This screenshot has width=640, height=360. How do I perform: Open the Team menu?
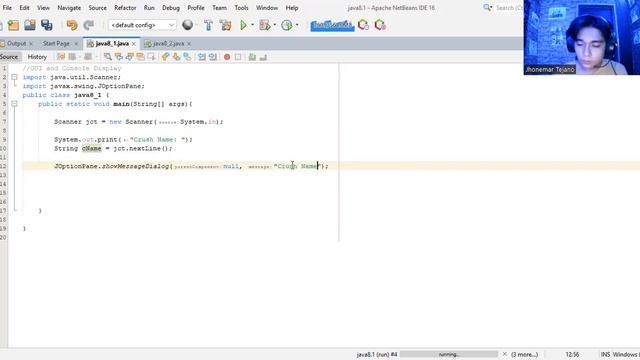[x=219, y=8]
